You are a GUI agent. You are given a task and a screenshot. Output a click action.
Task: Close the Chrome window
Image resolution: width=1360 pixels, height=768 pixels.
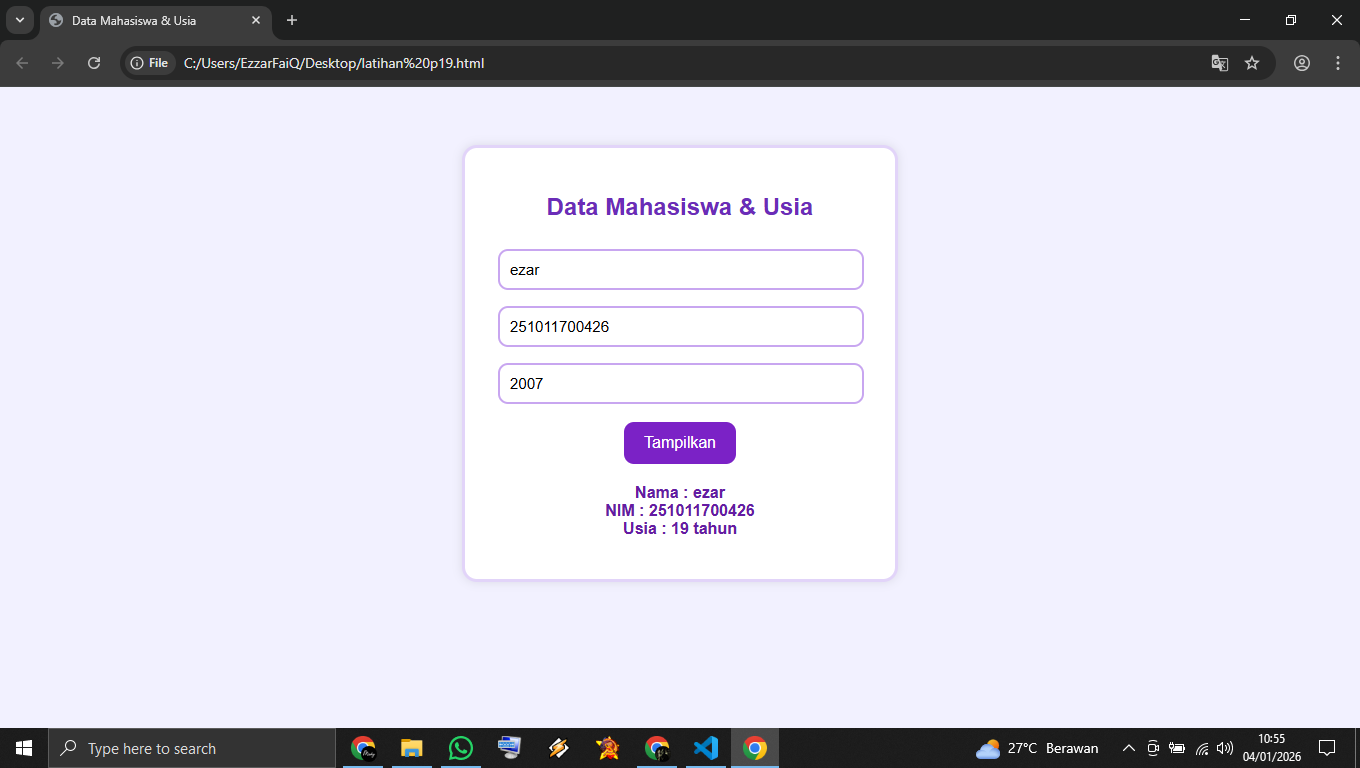point(1337,20)
